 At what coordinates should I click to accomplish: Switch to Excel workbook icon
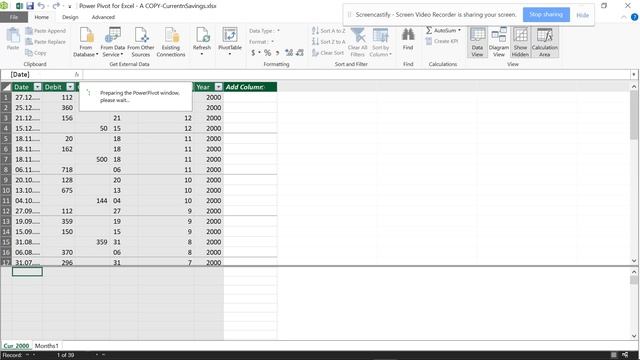click(19, 6)
